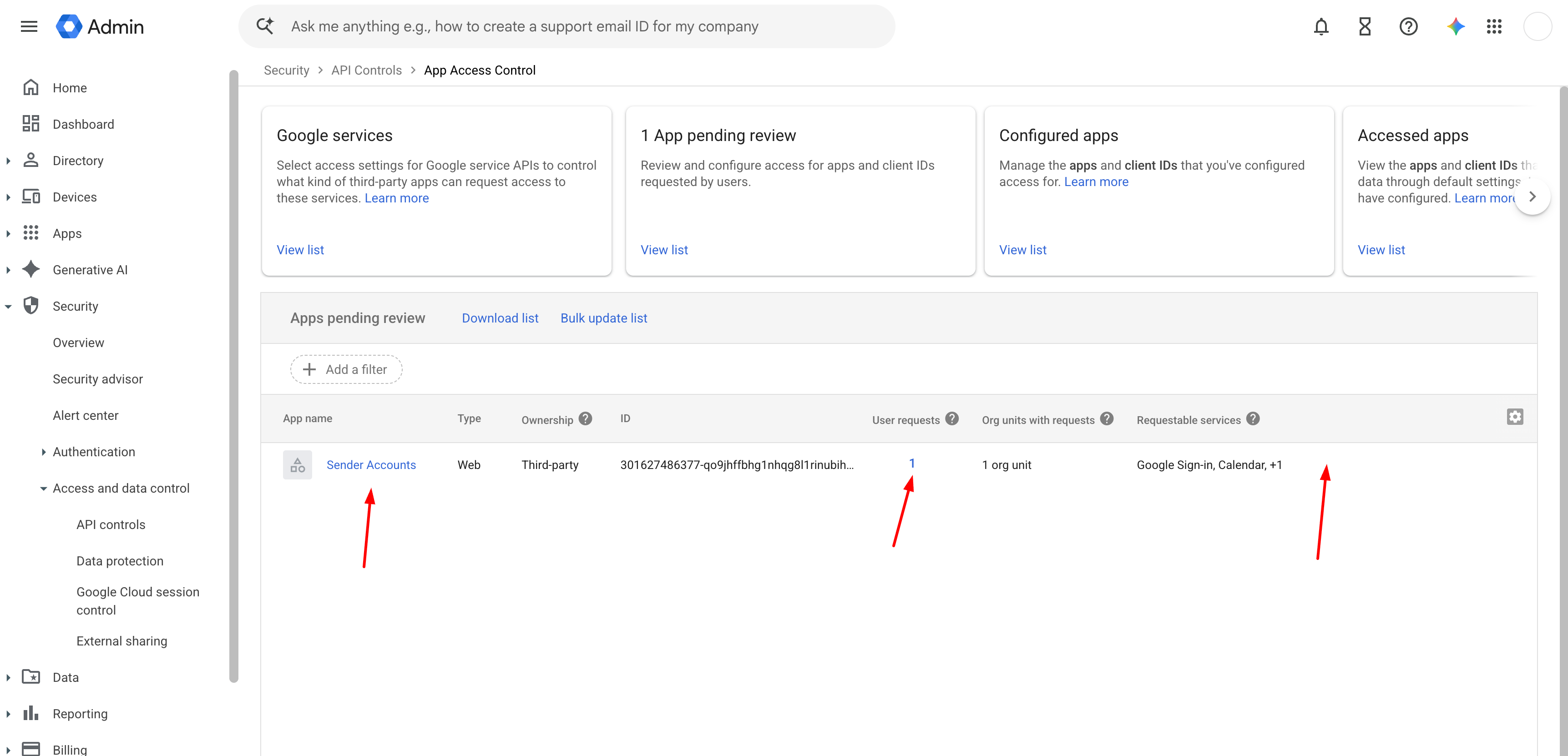Open the help question mark icon
This screenshot has height=756, width=1568.
(x=1409, y=26)
